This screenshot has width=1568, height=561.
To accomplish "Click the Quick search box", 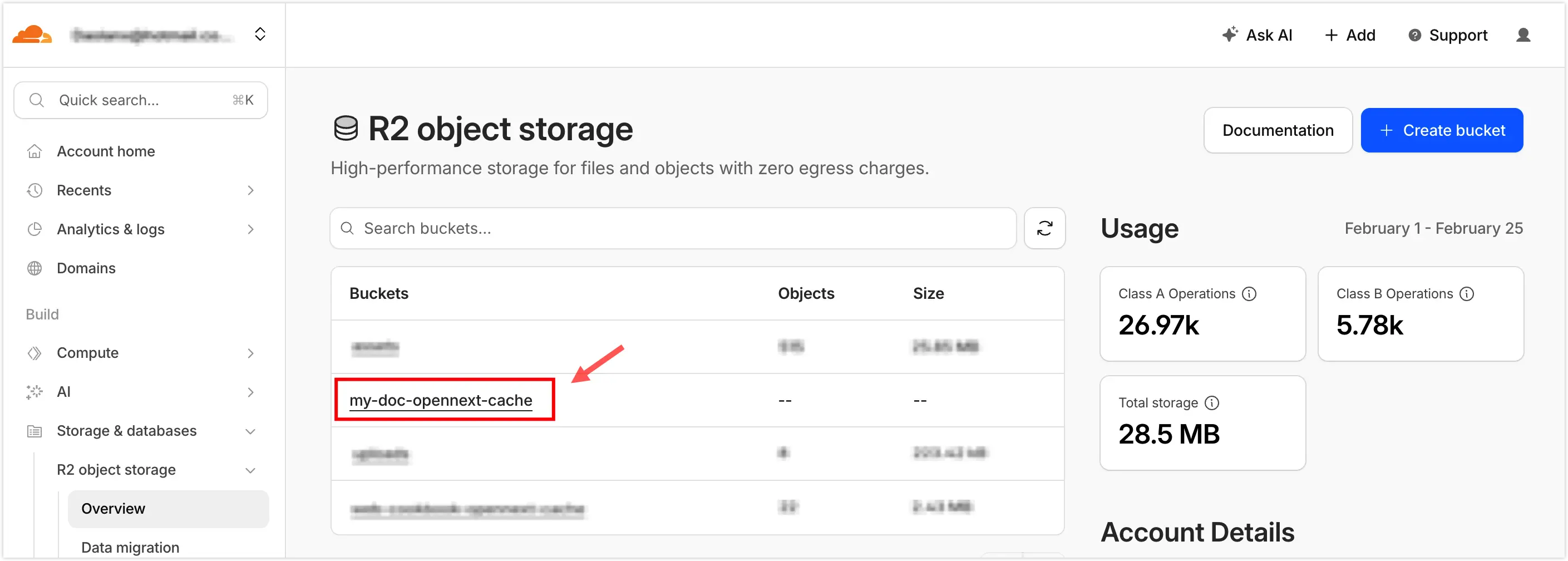I will point(141,101).
